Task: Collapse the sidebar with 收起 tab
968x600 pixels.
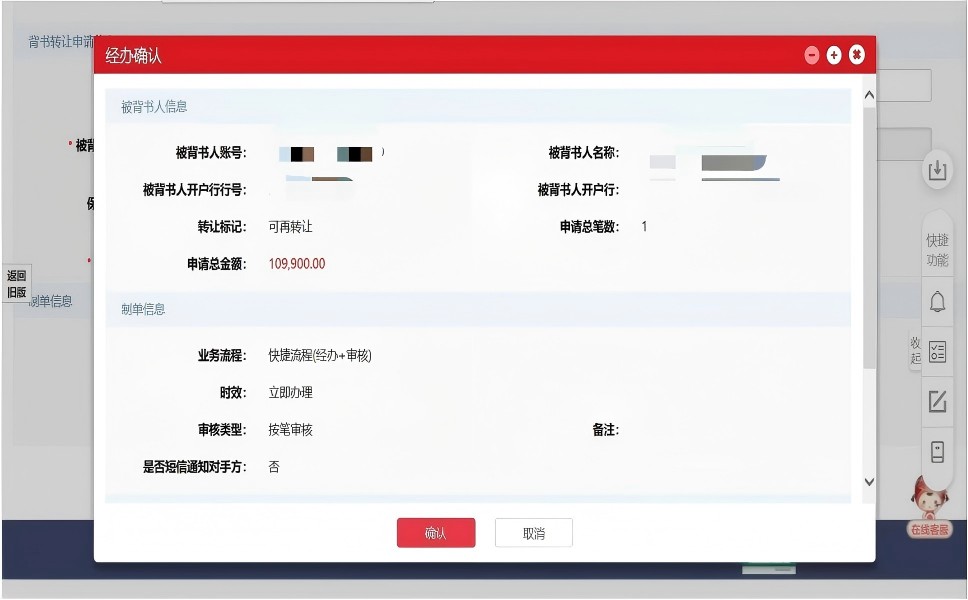Action: pos(915,351)
